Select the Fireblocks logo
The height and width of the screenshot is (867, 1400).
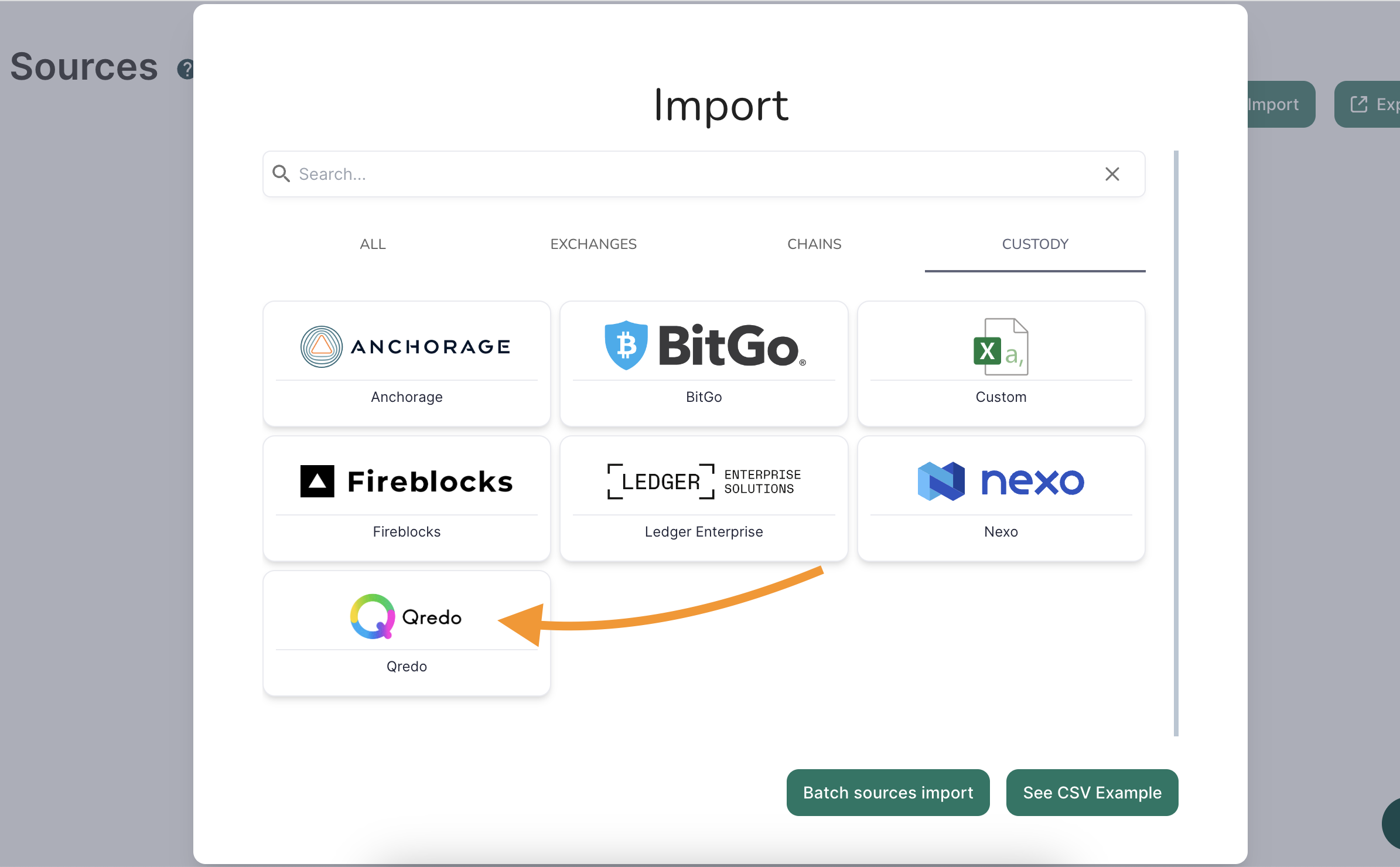tap(406, 481)
